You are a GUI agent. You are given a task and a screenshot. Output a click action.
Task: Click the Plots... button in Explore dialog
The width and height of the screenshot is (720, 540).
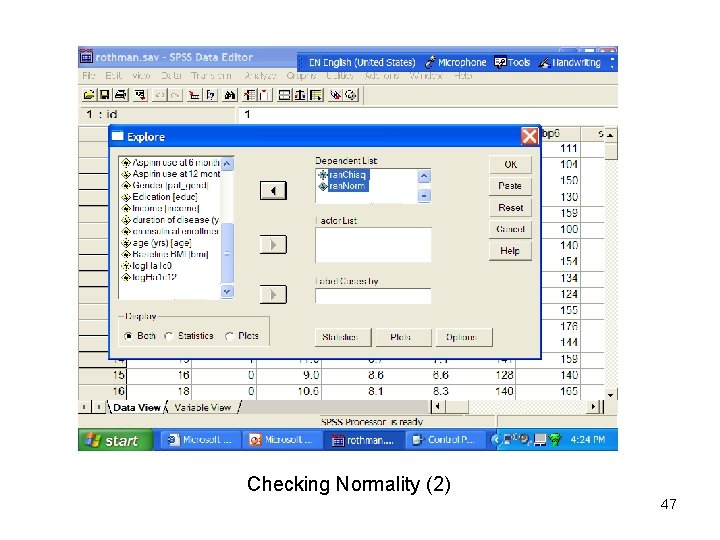[x=400, y=337]
